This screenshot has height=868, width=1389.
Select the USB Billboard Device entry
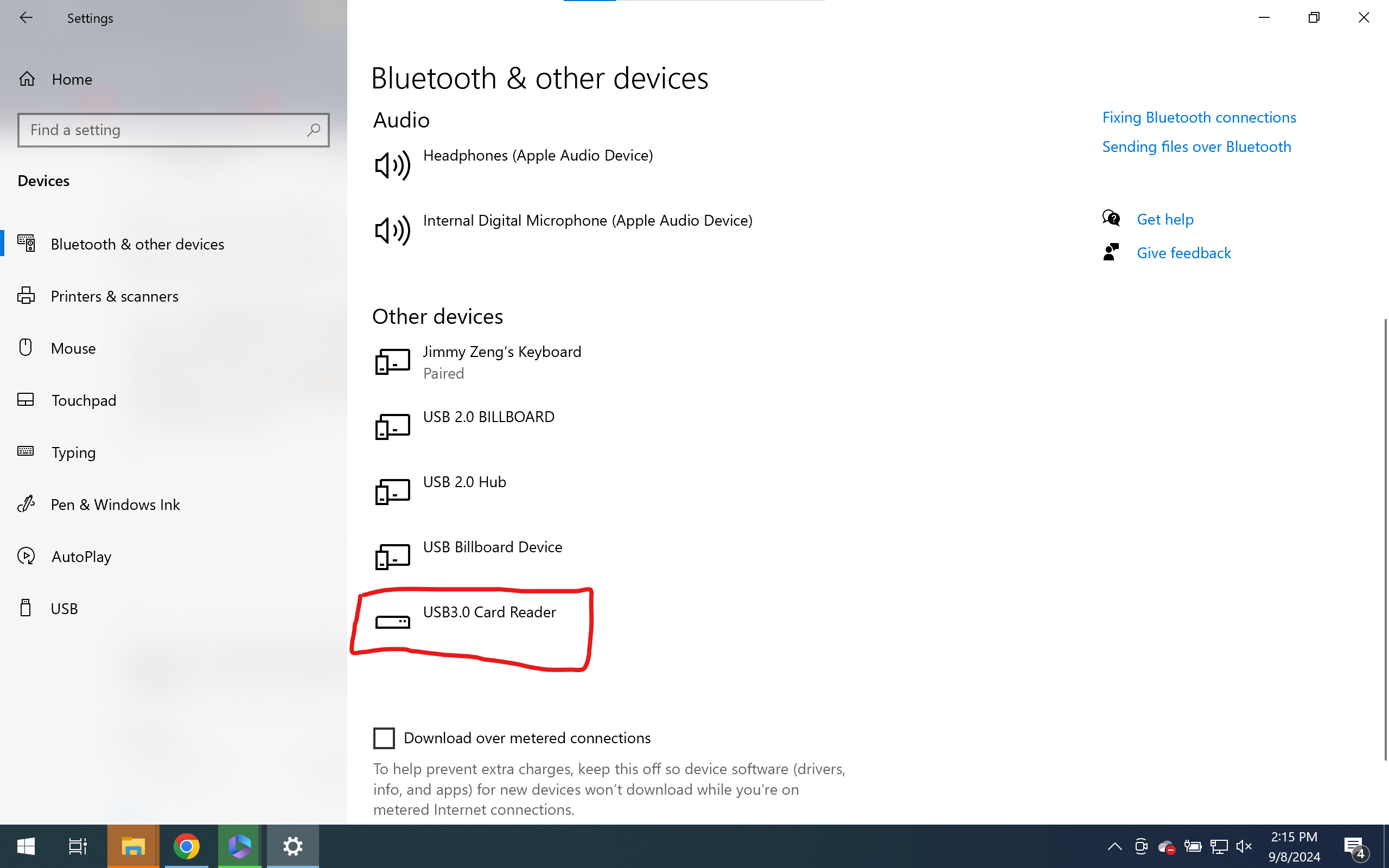(x=608, y=557)
